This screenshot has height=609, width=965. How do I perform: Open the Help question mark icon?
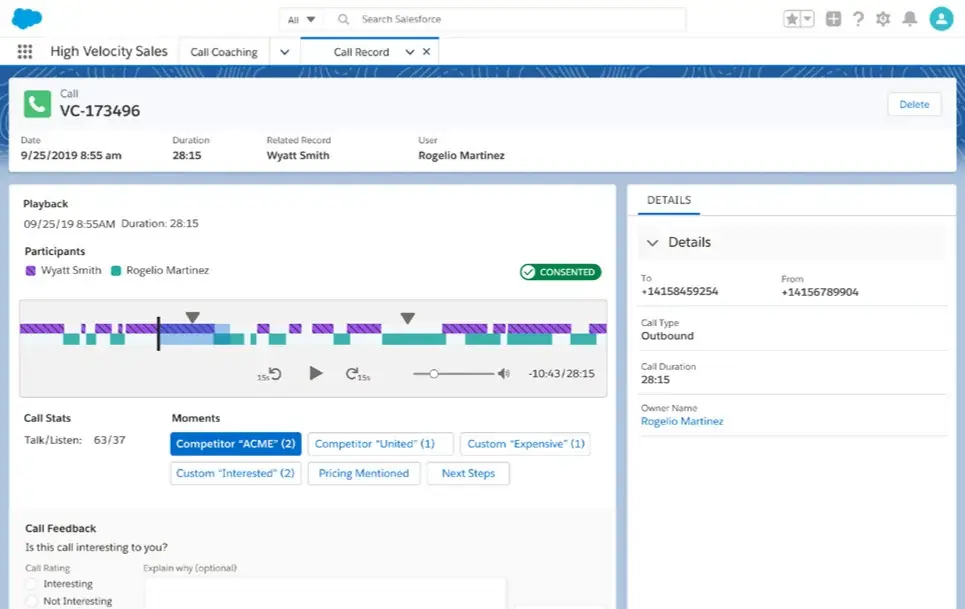859,19
